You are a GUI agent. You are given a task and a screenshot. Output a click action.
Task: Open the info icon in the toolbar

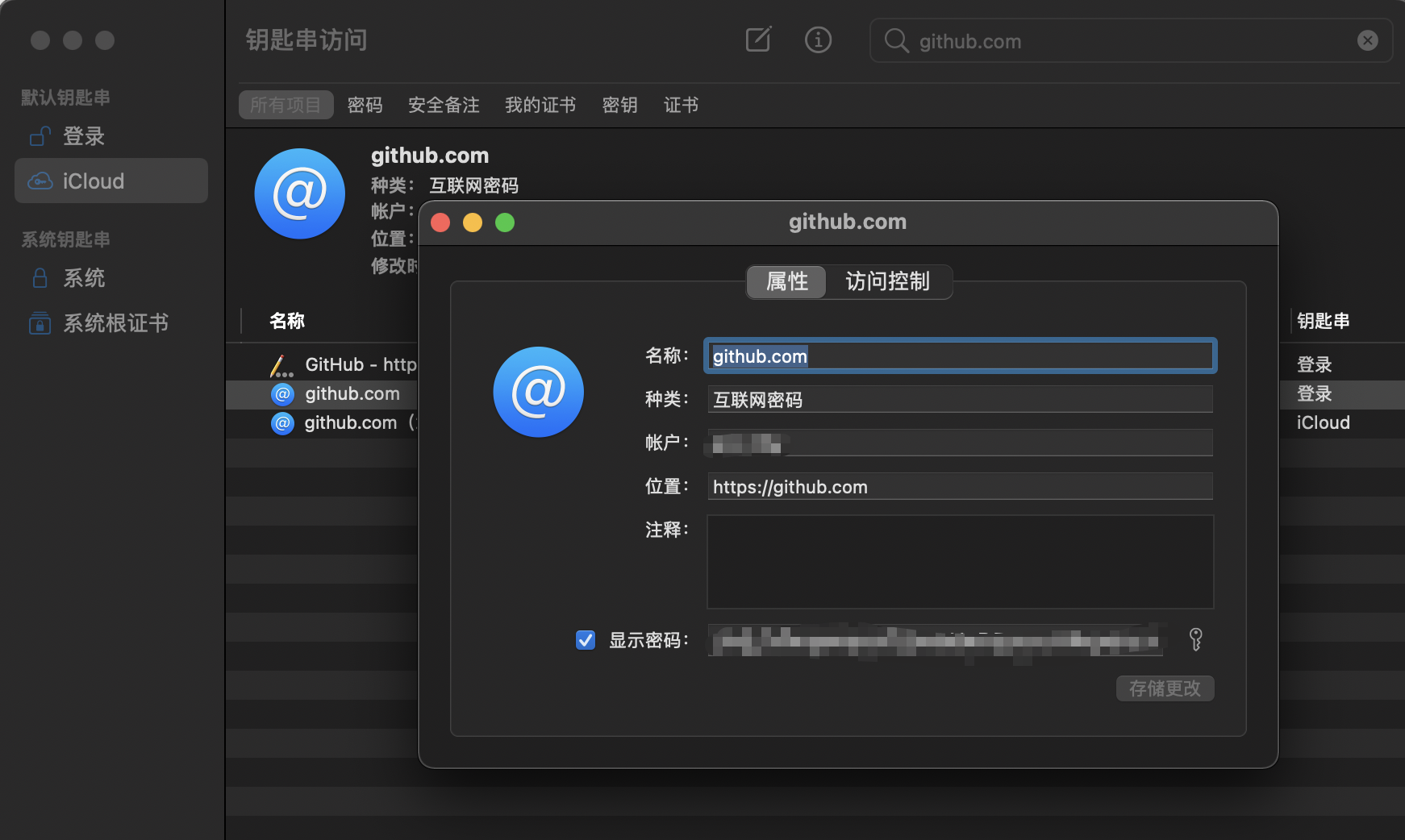click(818, 40)
